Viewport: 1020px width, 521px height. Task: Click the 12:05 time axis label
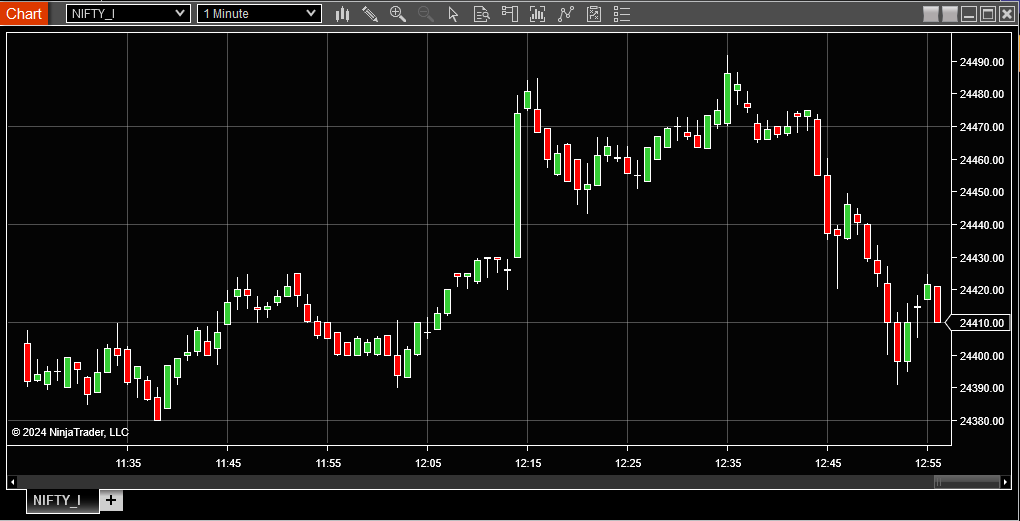427,464
